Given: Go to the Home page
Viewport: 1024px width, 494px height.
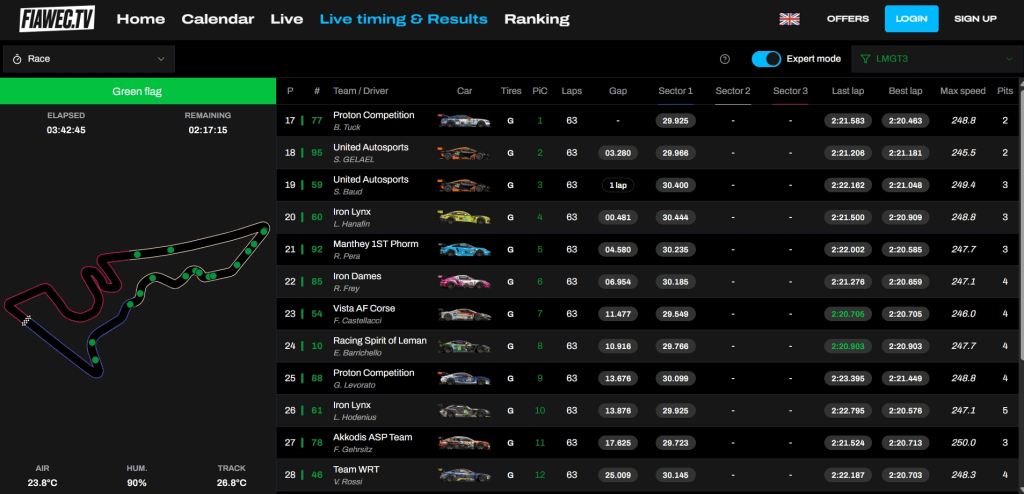Looking at the screenshot, I should [x=140, y=19].
